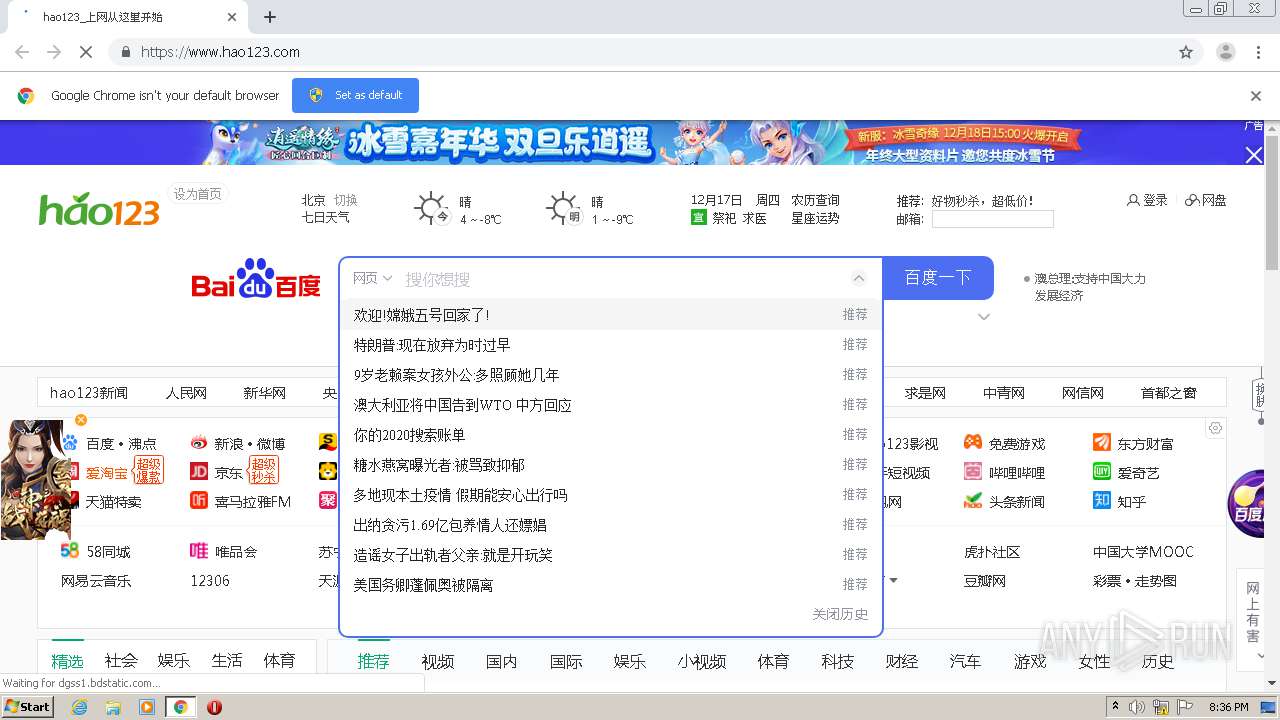The height and width of the screenshot is (720, 1280).
Task: Click 关闭历史 to close history
Action: [840, 614]
